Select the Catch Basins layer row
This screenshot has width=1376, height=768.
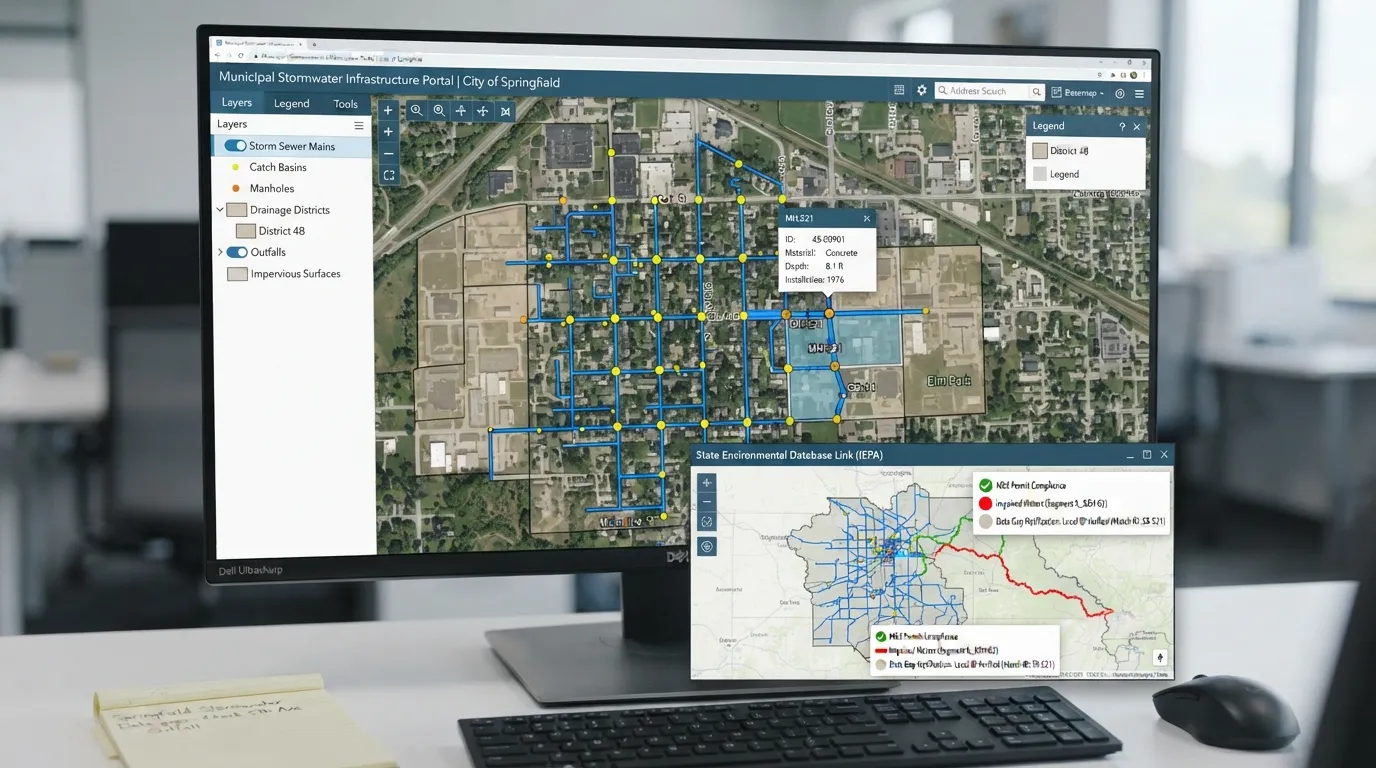pyautogui.click(x=292, y=167)
